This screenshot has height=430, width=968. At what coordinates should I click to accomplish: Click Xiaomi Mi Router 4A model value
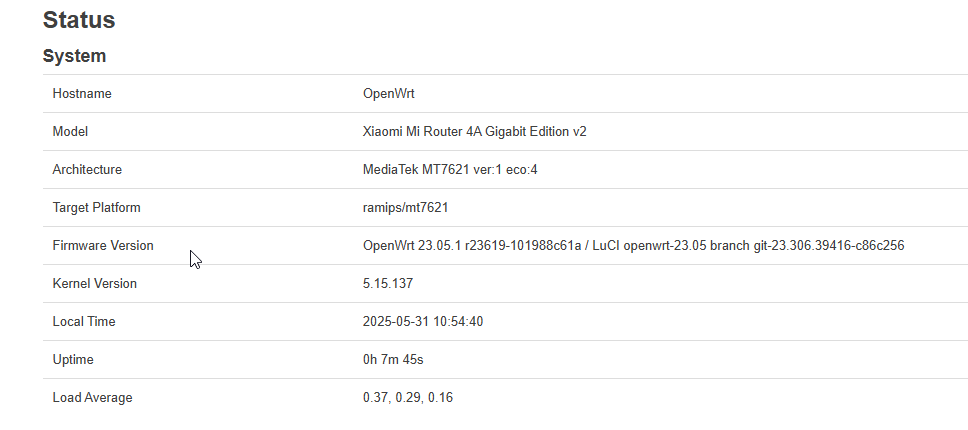click(475, 131)
